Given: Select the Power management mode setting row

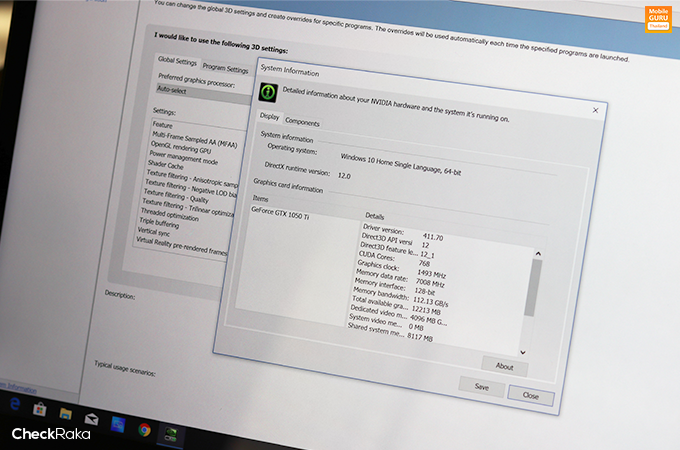Looking at the screenshot, I should [x=184, y=160].
